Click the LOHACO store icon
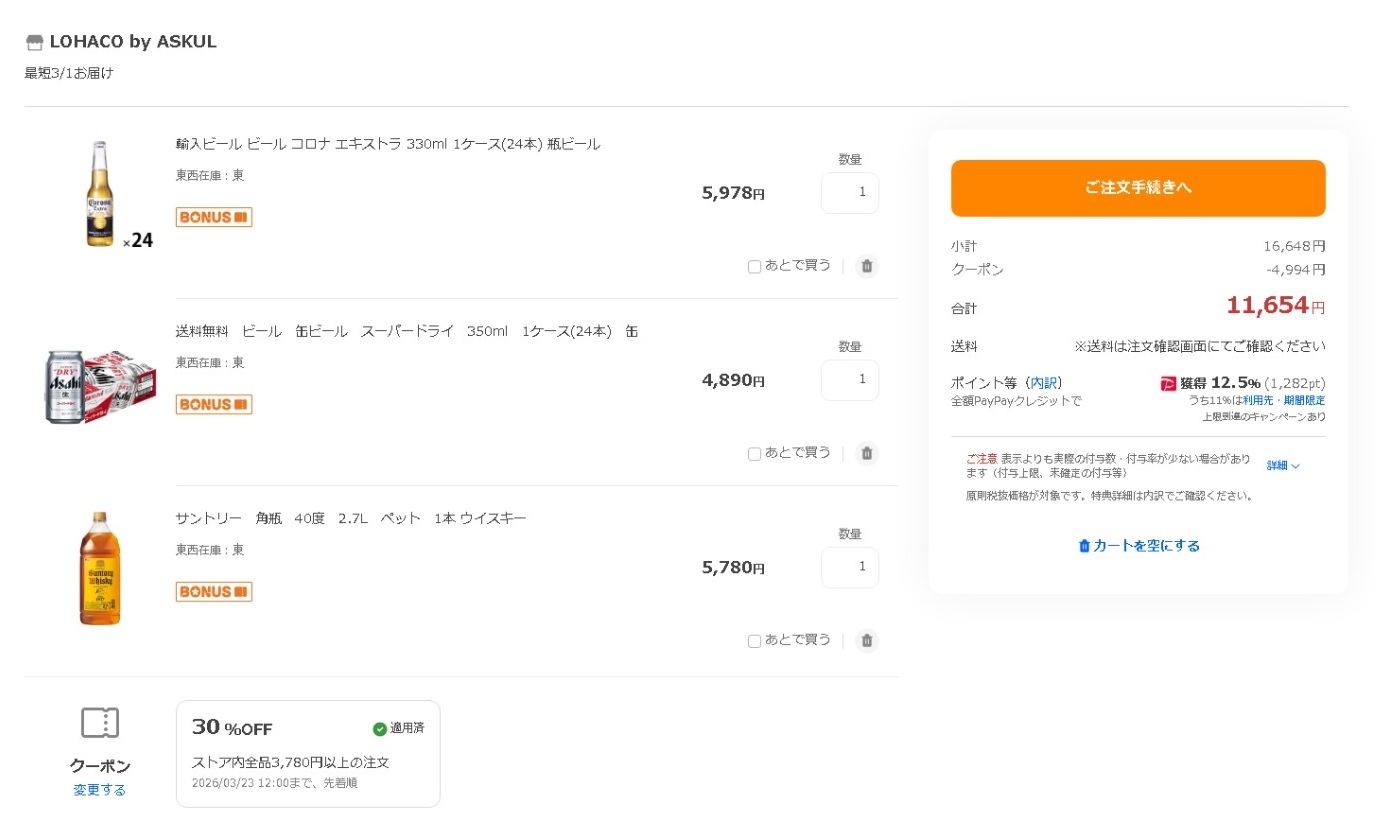 tap(35, 42)
